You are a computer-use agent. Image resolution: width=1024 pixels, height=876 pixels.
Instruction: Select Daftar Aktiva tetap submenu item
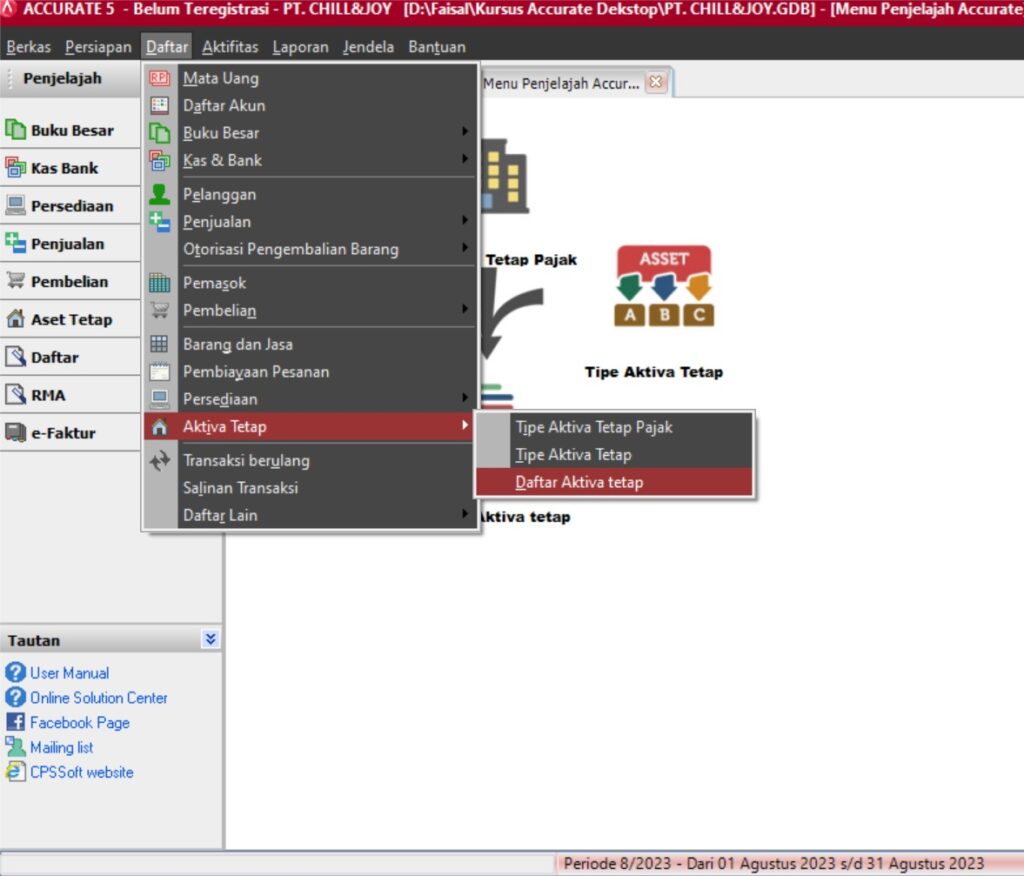[x=579, y=482]
